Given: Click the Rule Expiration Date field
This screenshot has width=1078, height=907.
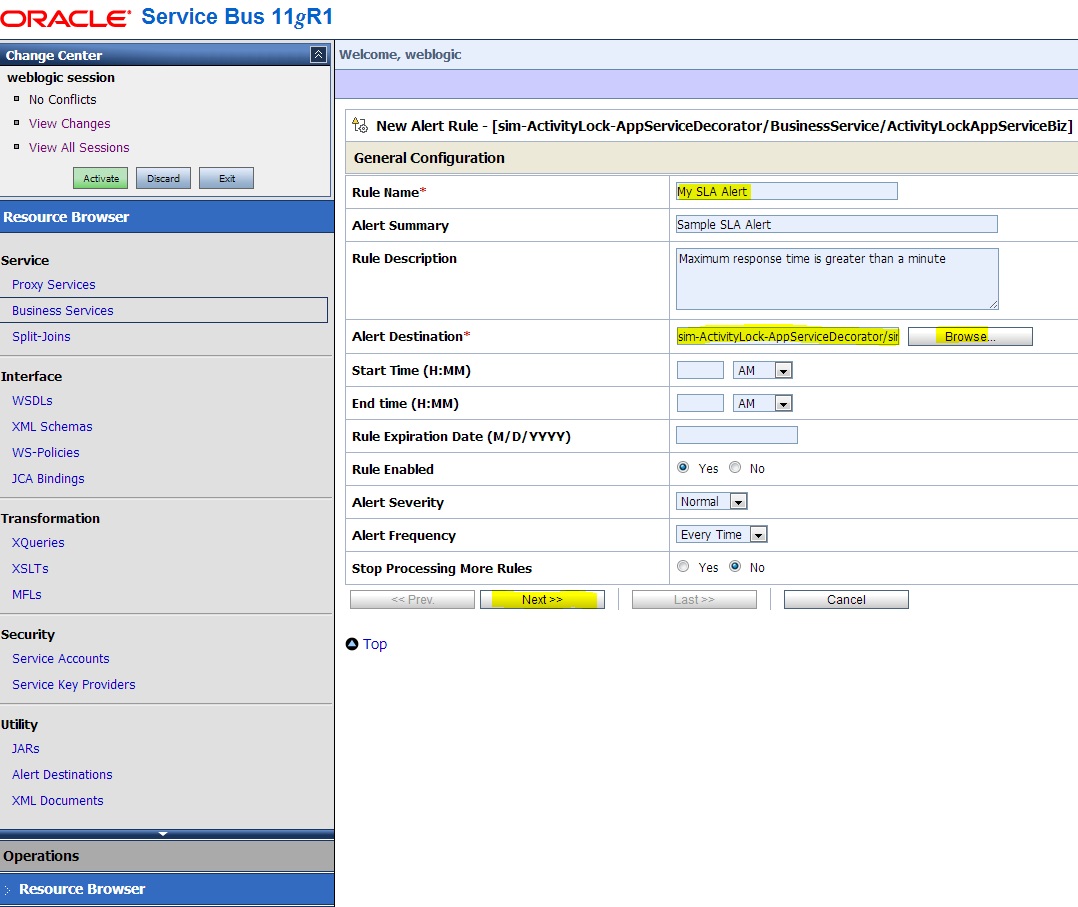Looking at the screenshot, I should pos(737,435).
